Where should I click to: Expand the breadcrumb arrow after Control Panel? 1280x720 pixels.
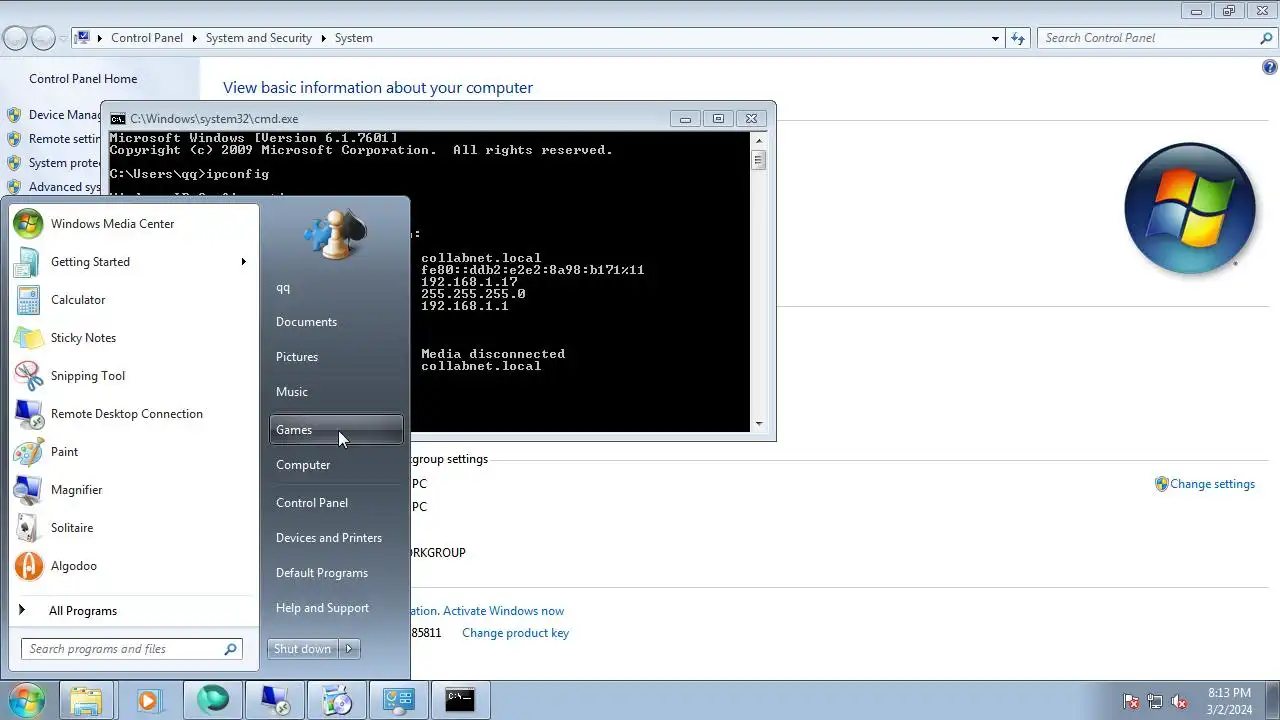click(x=195, y=38)
